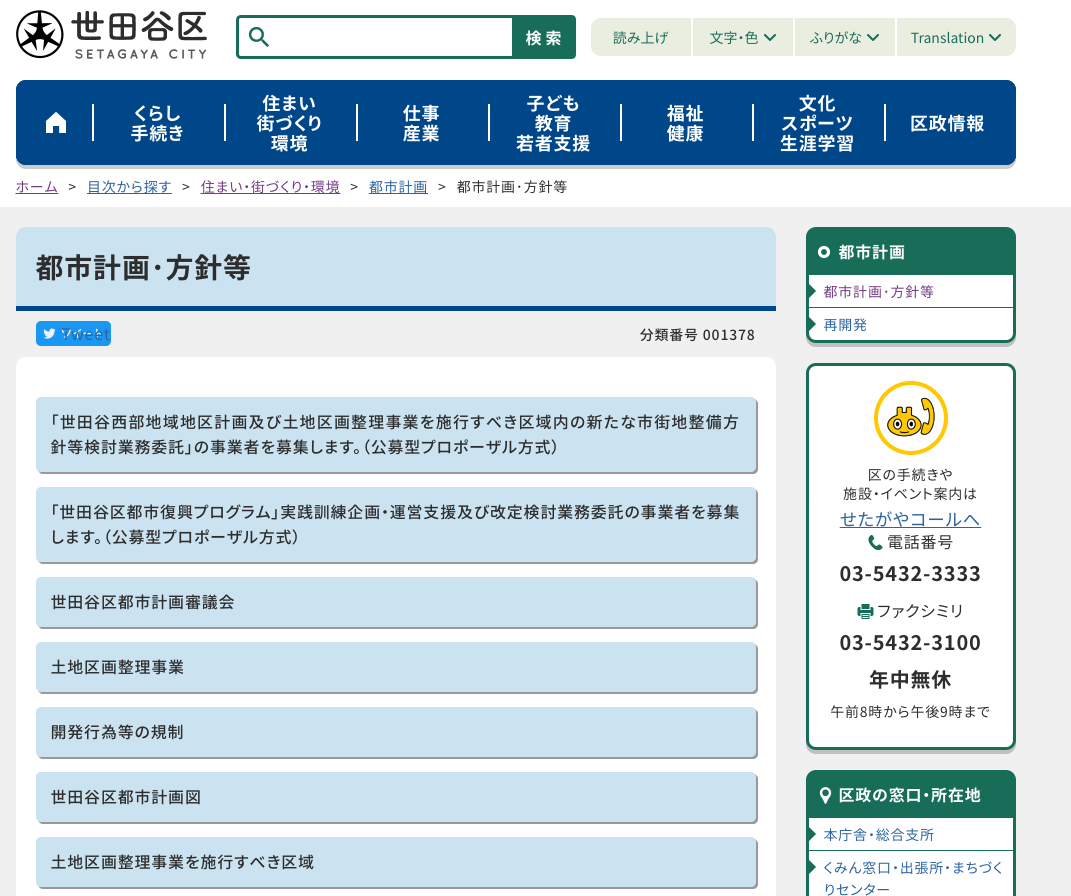The image size is (1071, 896).
Task: Click the fax icon beside ファクシミリ
Action: (x=865, y=611)
